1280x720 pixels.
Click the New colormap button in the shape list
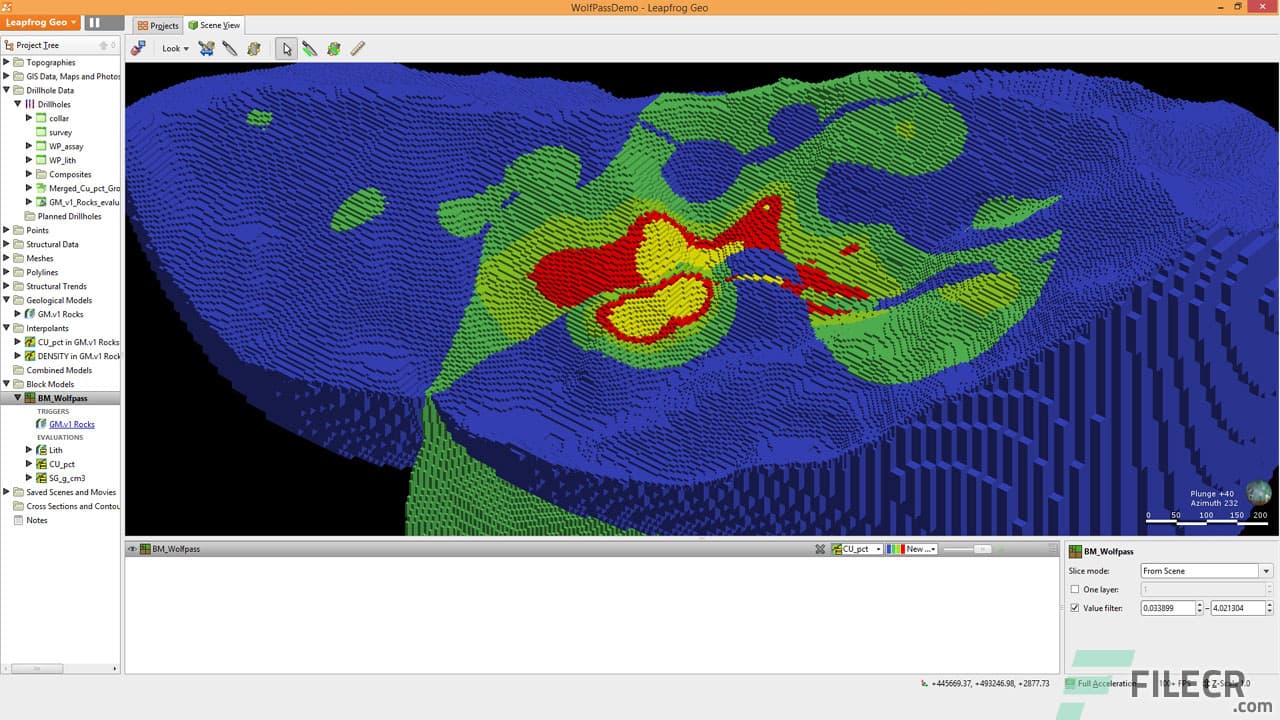(912, 548)
